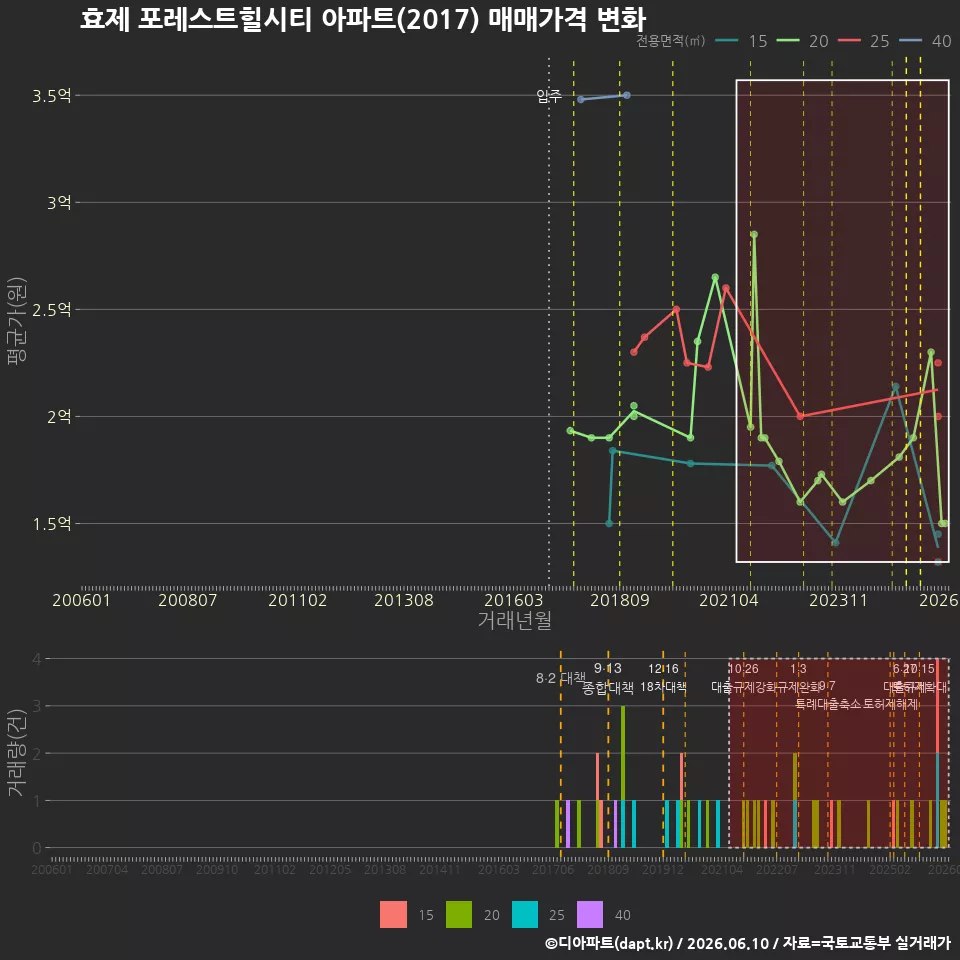
Task: Click the 2억 y-axis label
Action: (x=59, y=416)
